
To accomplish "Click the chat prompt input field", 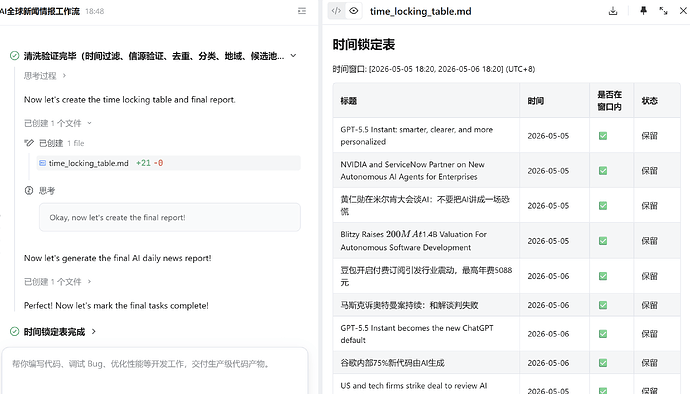I will 155,364.
